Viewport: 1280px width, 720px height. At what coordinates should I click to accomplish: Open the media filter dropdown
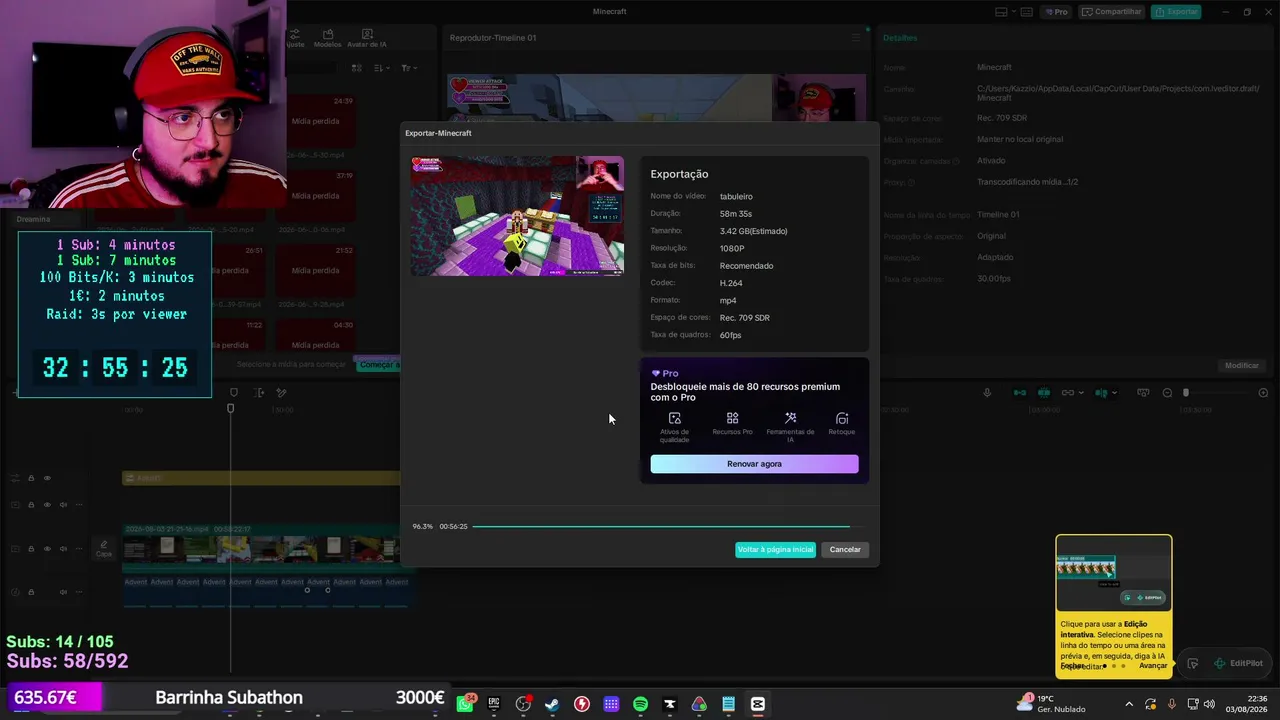coord(408,68)
